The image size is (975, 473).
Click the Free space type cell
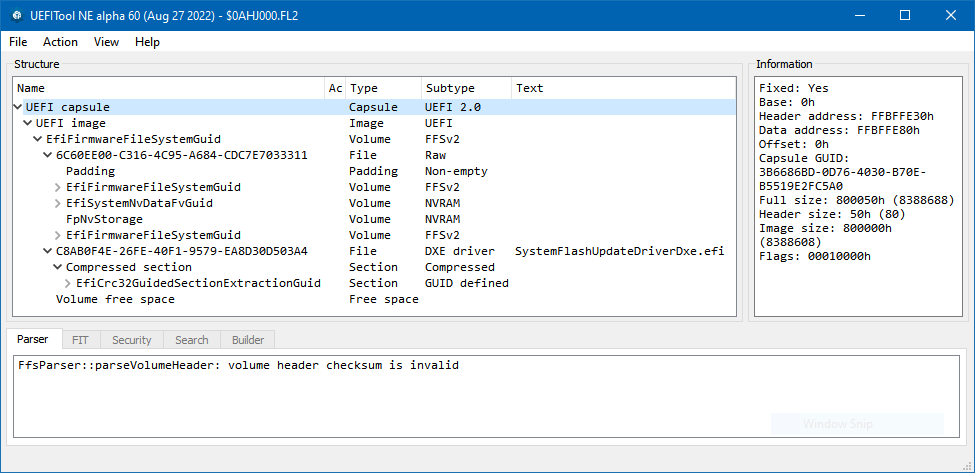(x=384, y=300)
